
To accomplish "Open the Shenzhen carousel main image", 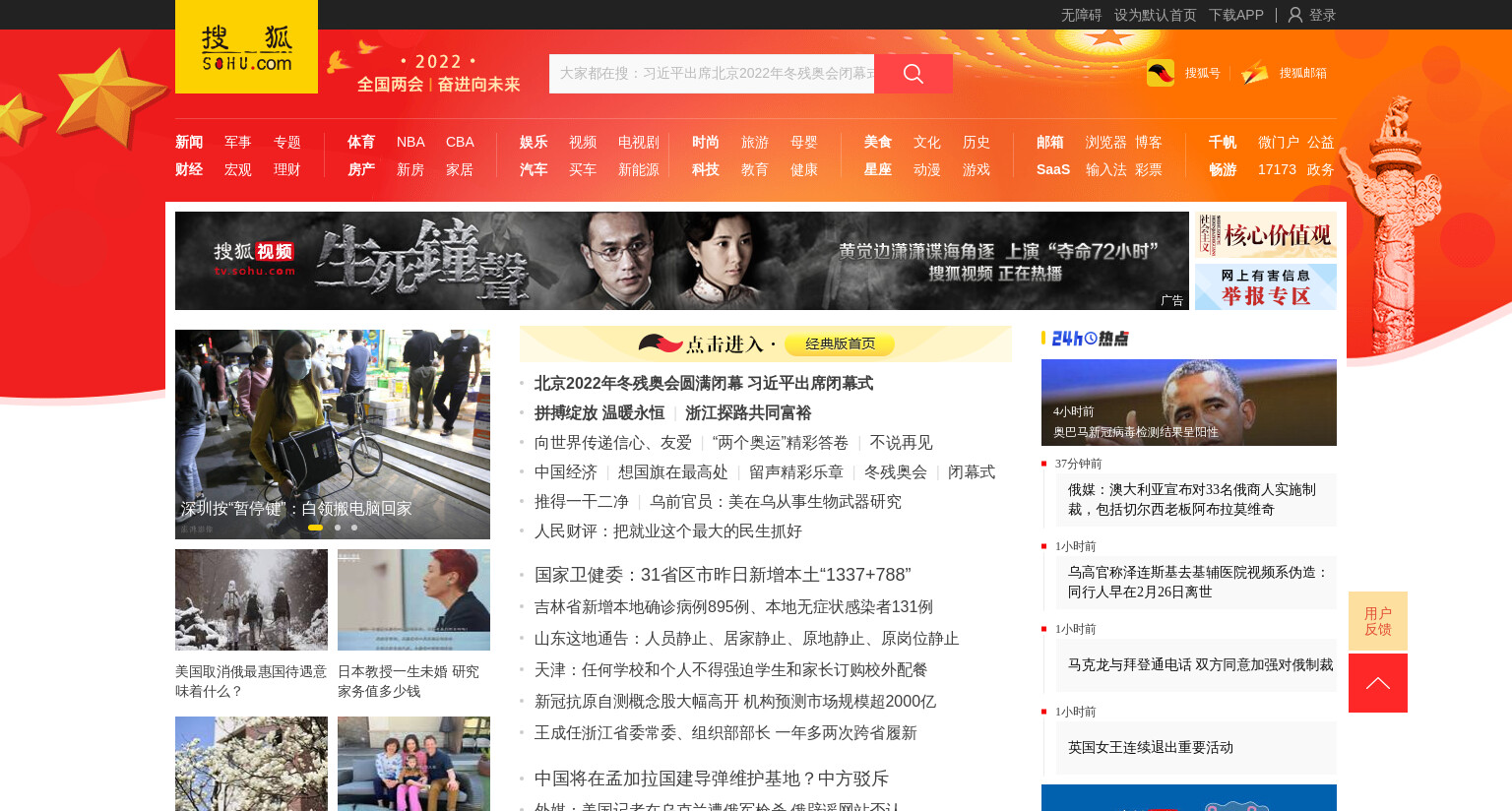I will [333, 434].
